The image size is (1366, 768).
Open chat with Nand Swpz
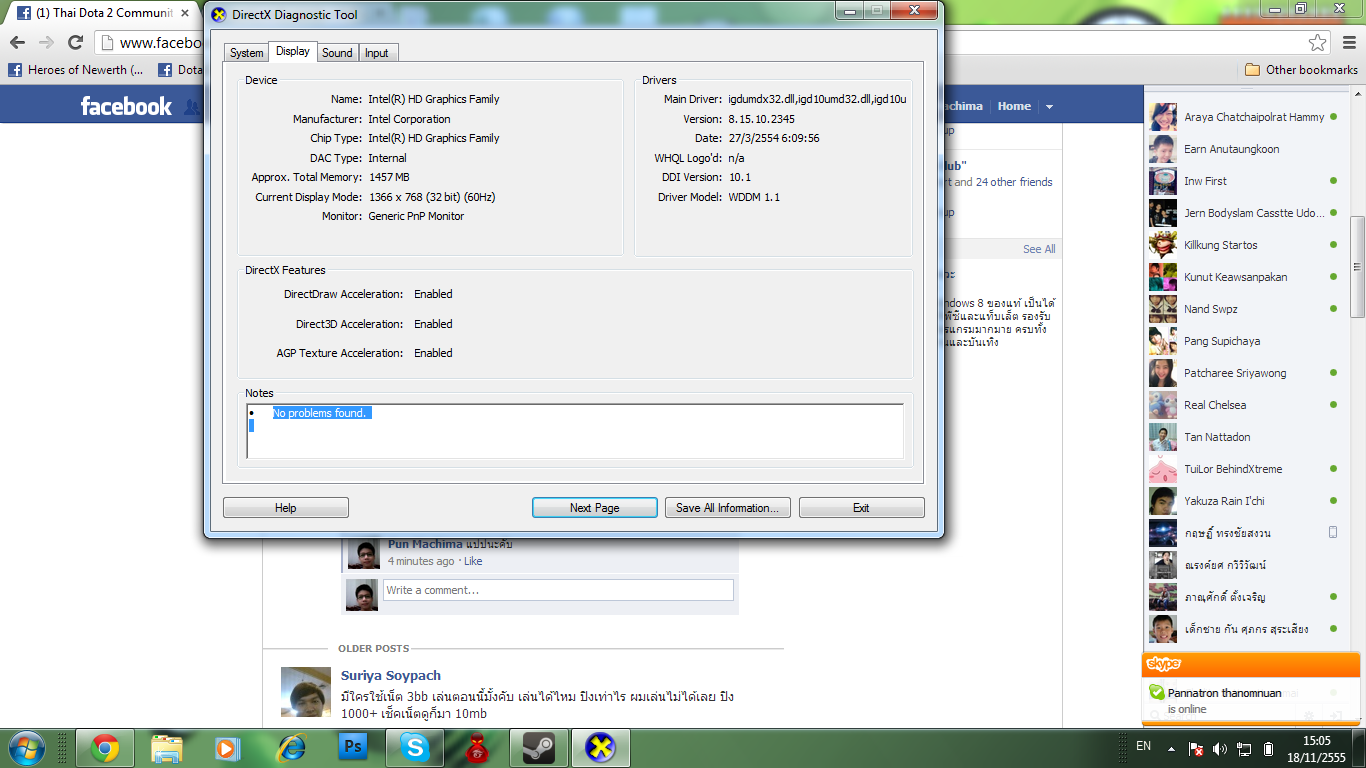pyautogui.click(x=1243, y=309)
